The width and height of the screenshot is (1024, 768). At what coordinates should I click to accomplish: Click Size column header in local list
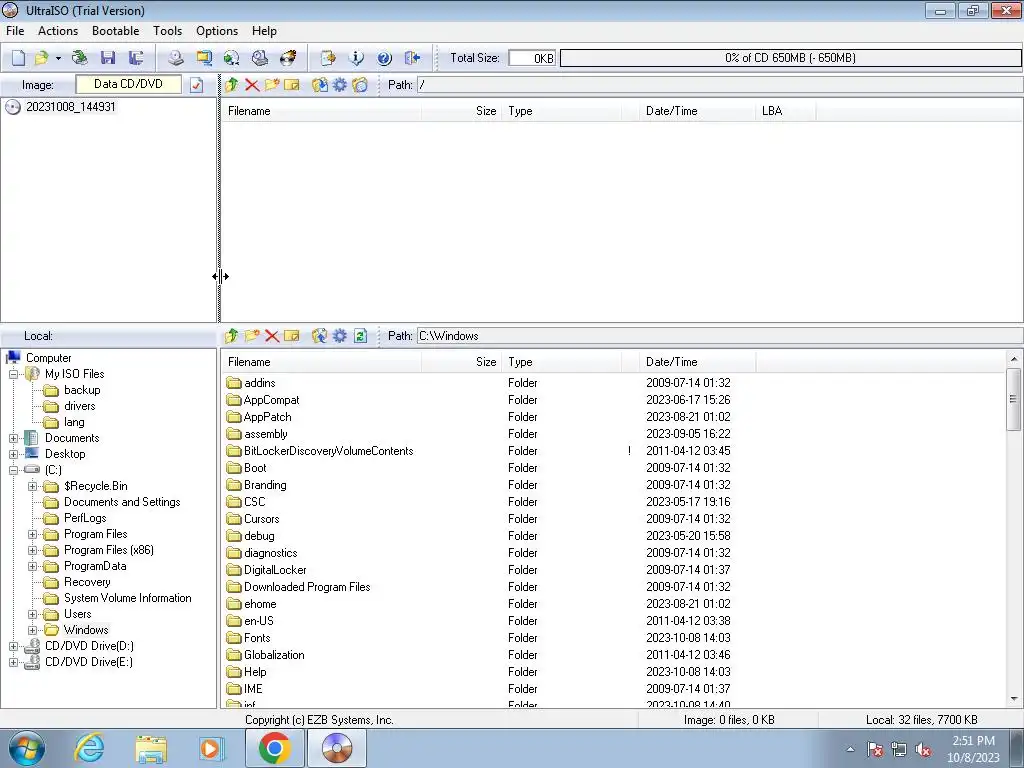461,362
